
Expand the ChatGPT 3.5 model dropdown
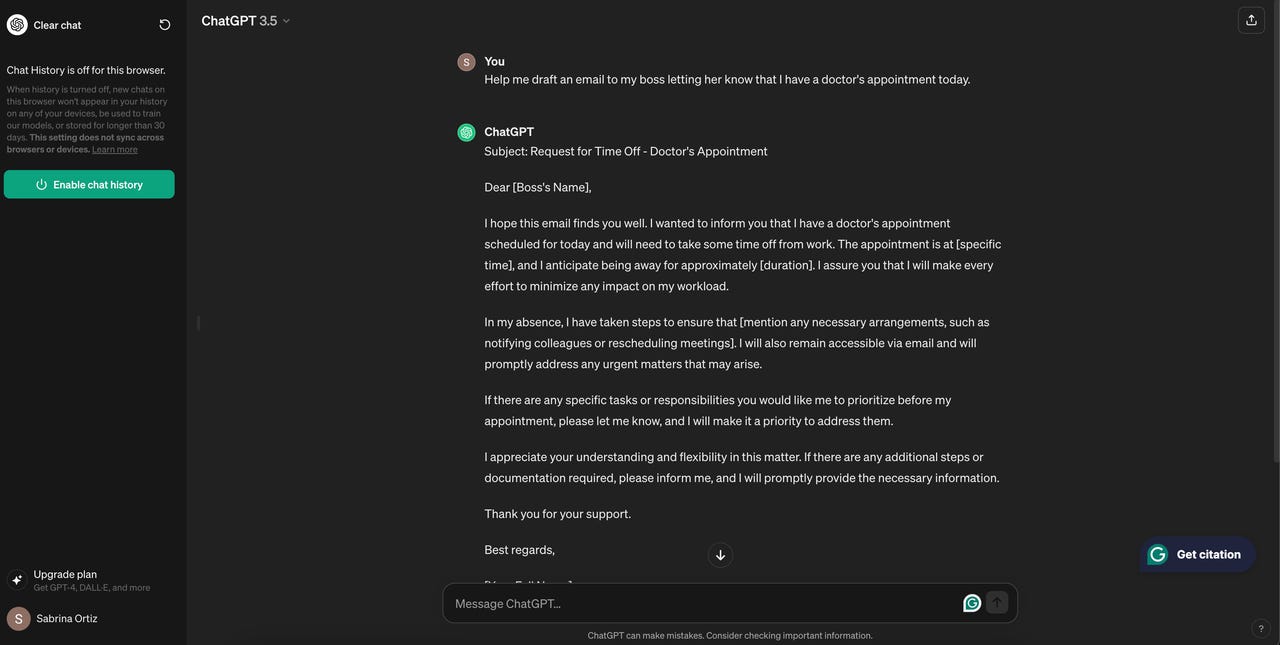click(x=246, y=20)
